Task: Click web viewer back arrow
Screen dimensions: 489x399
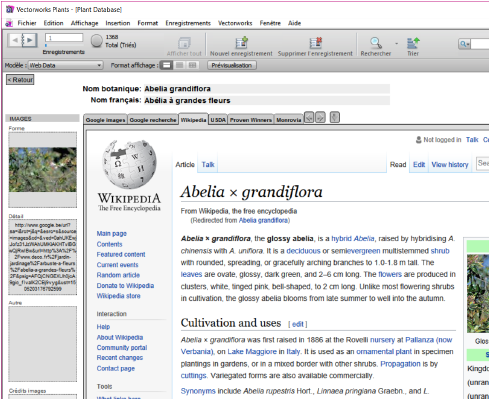Action: [x=309, y=117]
